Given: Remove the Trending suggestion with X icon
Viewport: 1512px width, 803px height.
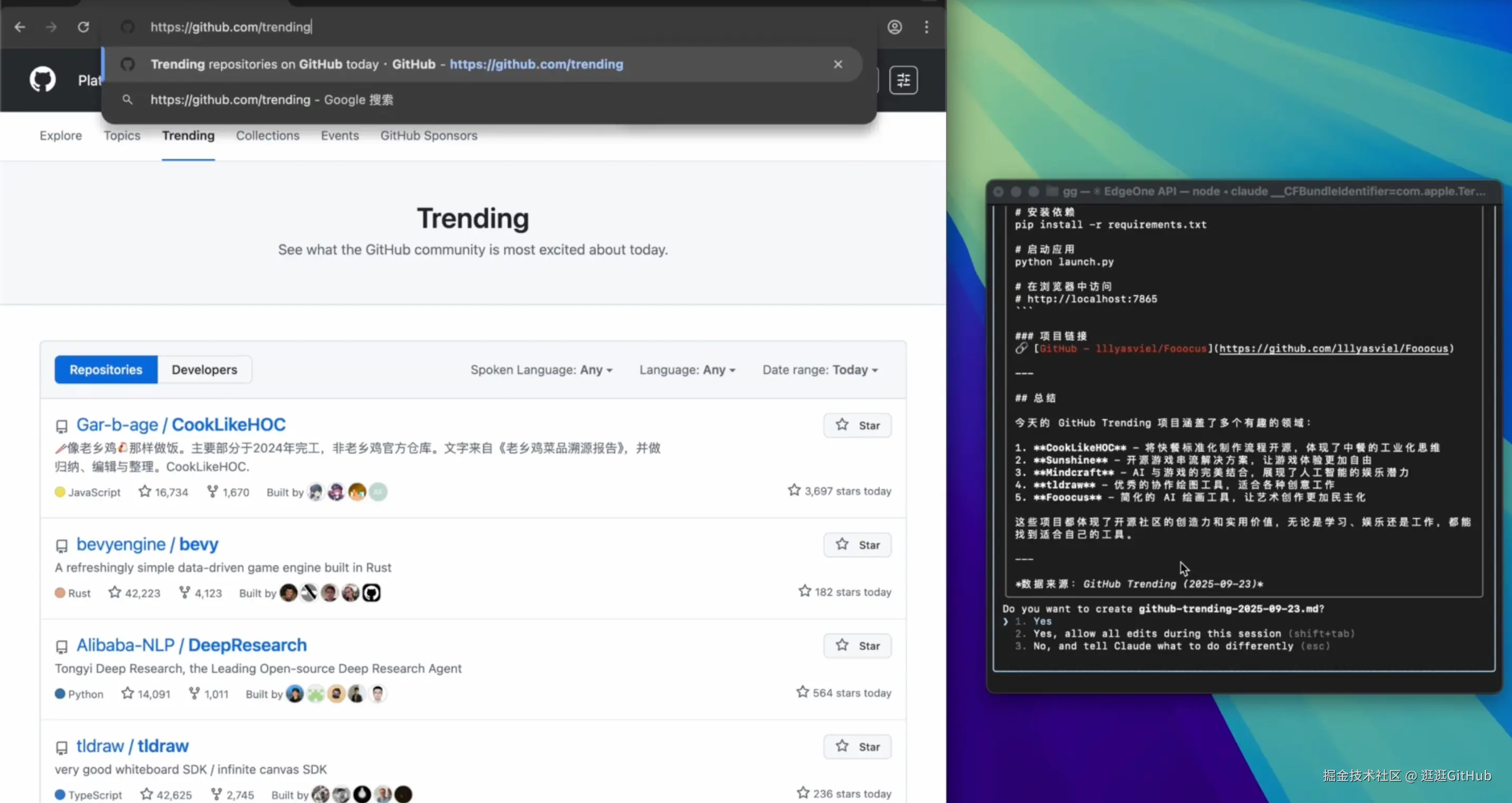Looking at the screenshot, I should 837,64.
